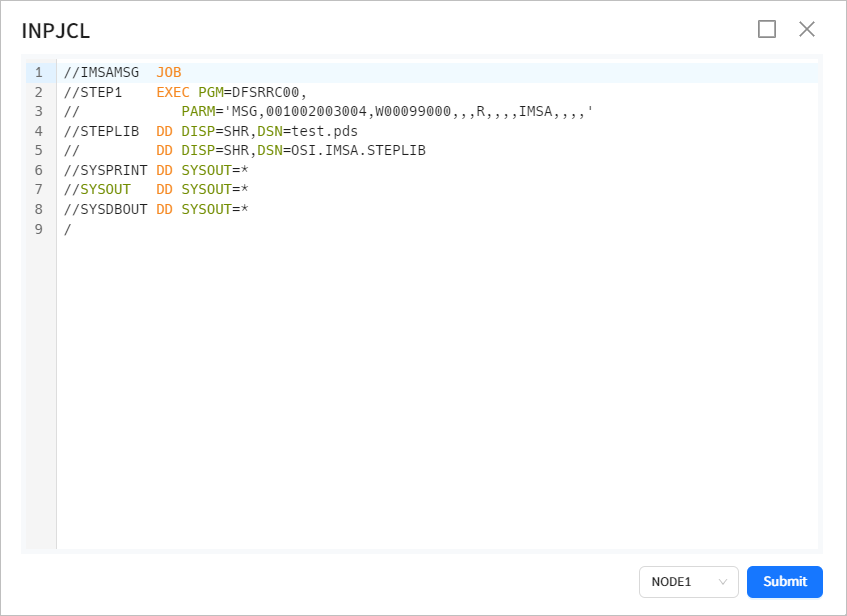Select line number 5 in the gutter
Viewport: 847px width, 616px height.
pos(38,150)
